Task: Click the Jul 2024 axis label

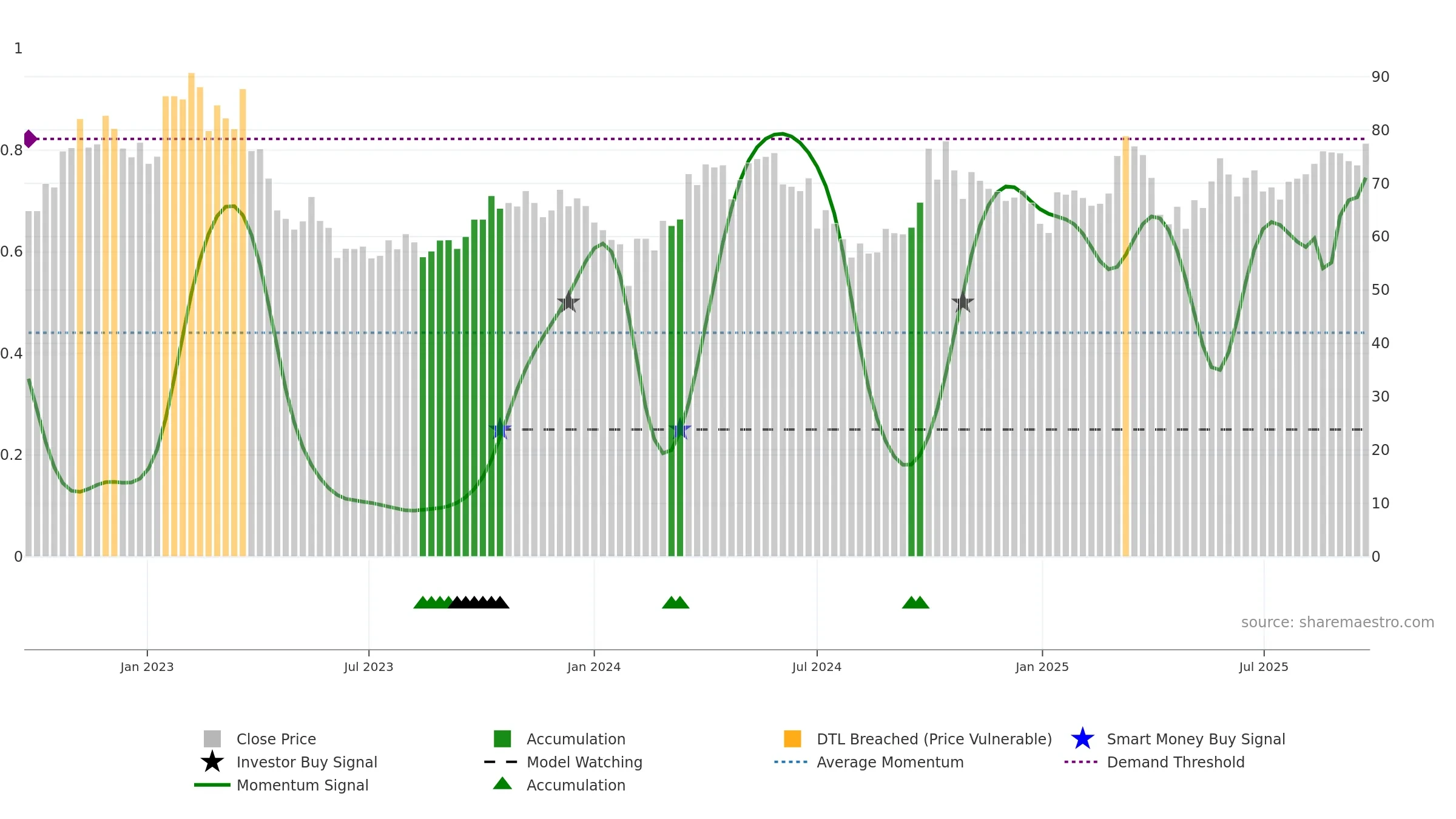Action: tap(817, 667)
